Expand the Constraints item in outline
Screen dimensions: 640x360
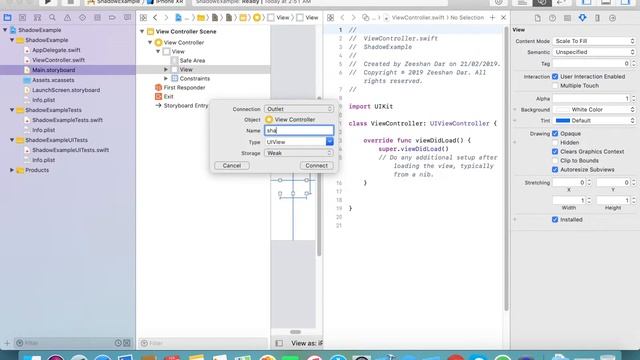point(166,78)
